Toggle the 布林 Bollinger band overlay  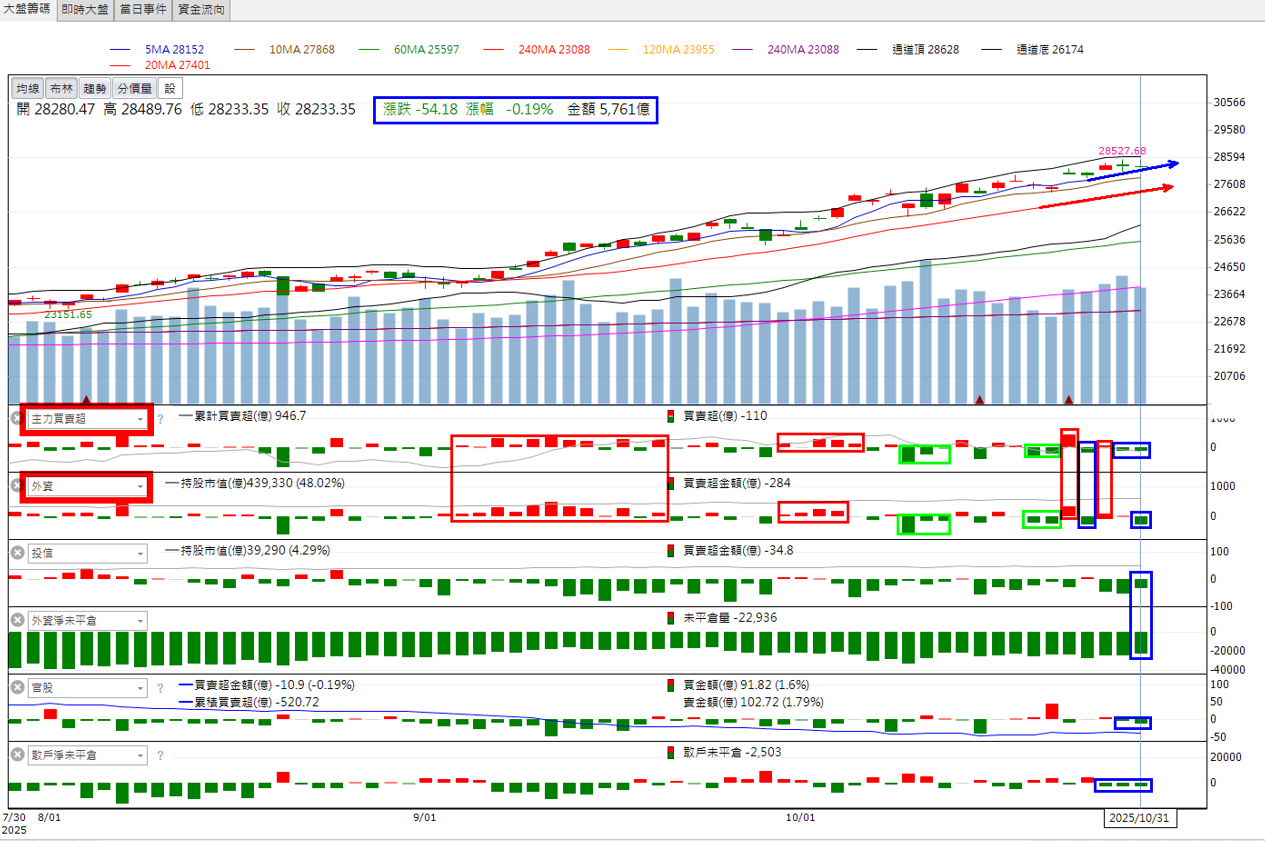[x=61, y=89]
